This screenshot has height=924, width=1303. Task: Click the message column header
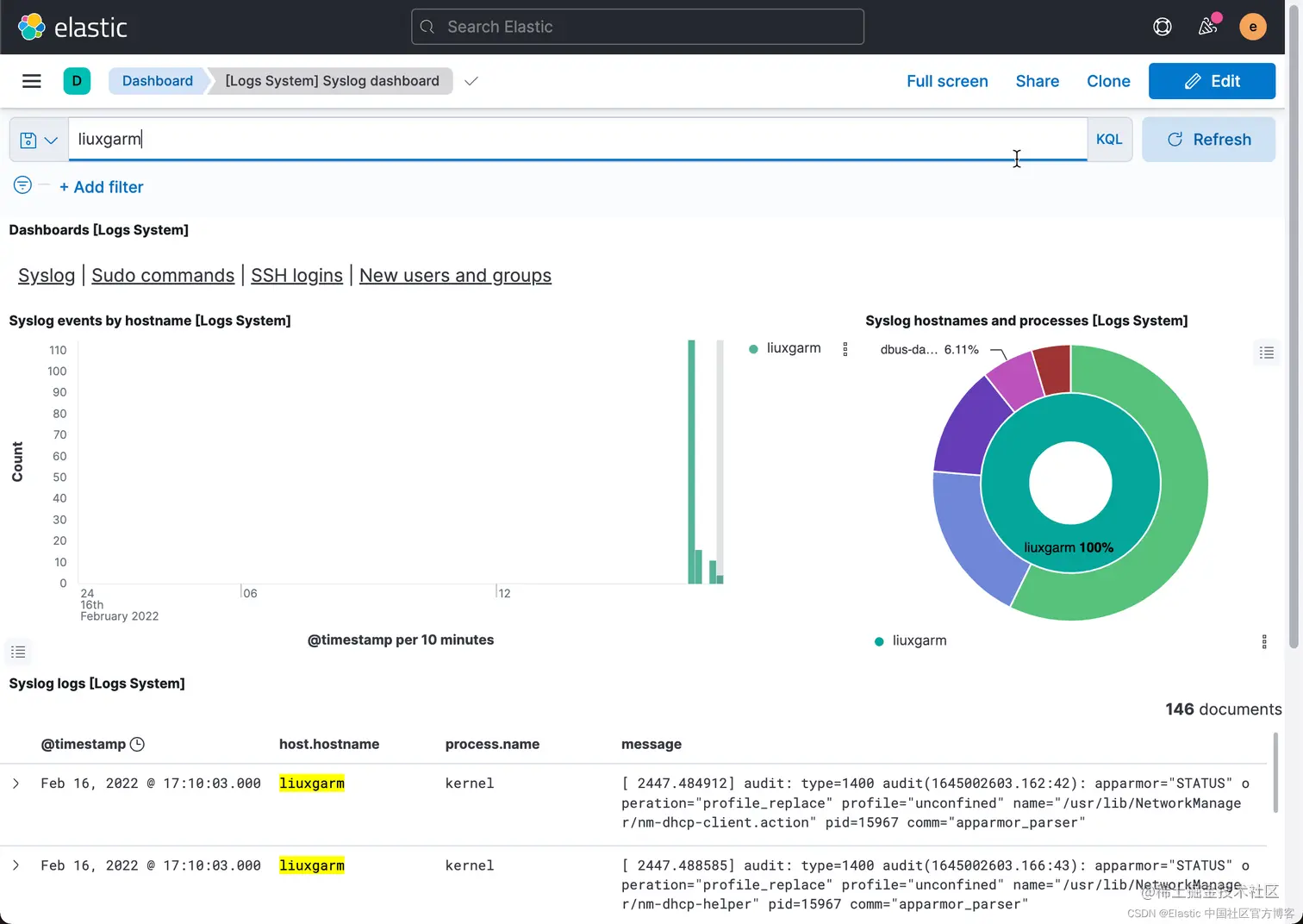click(651, 744)
